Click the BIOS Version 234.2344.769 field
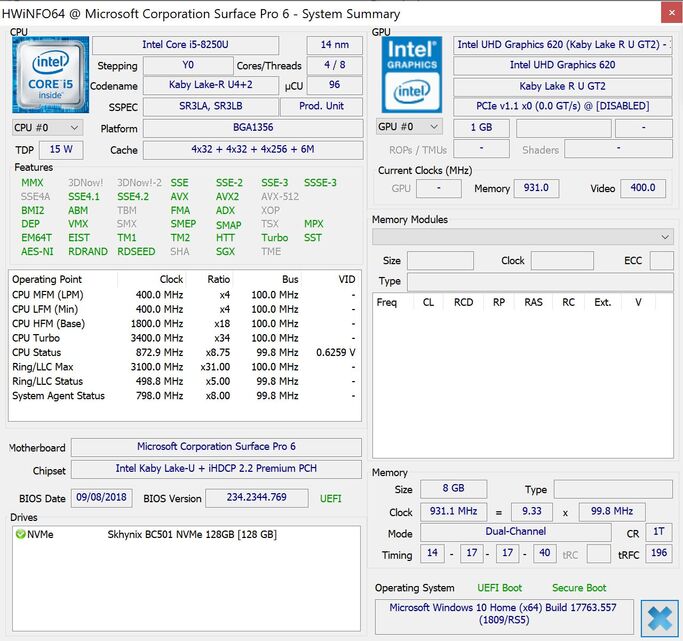Viewport: 683px width, 641px height. [x=257, y=498]
